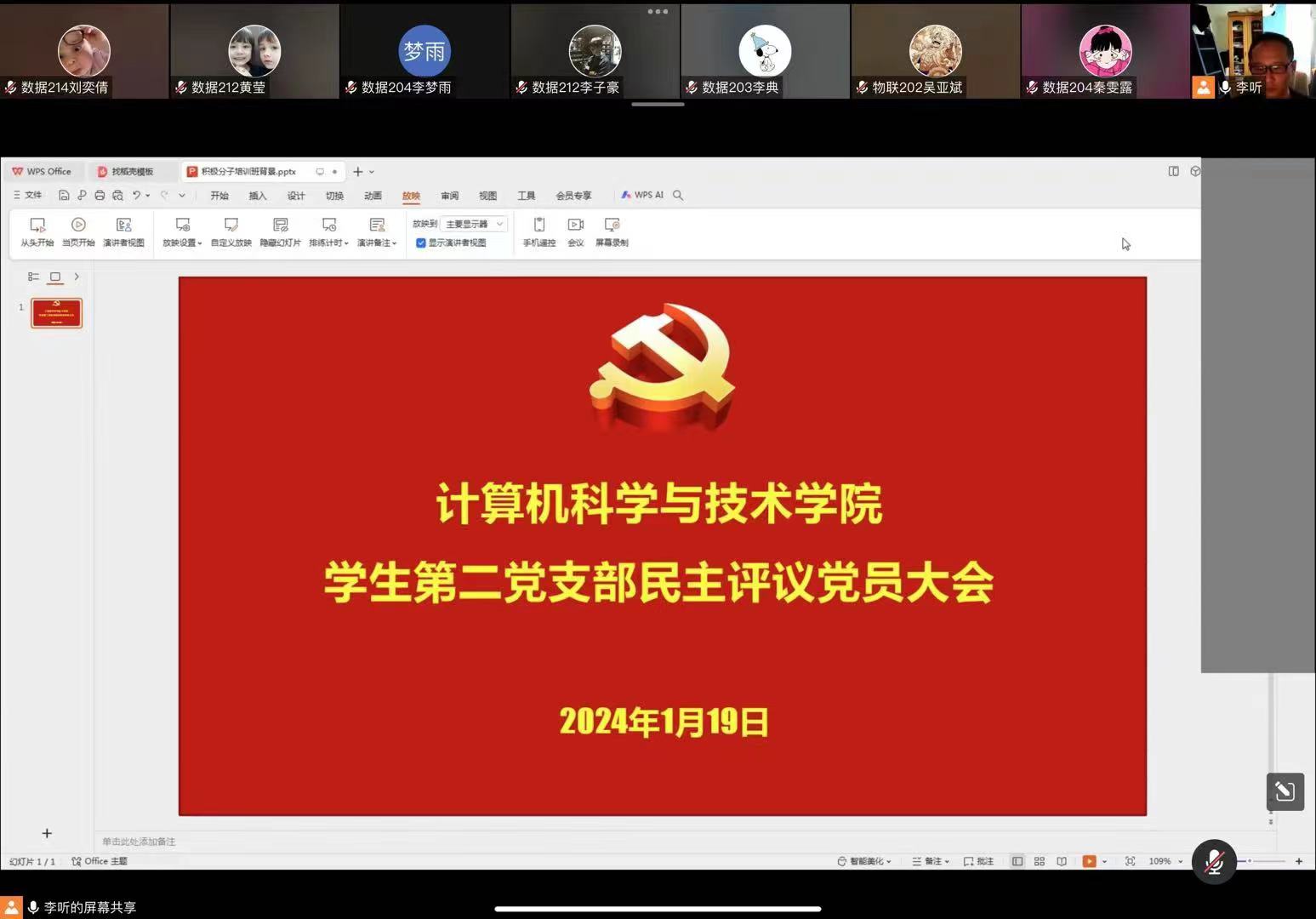Toggle normal view button in status bar
Viewport: 1316px width, 919px height.
(x=1017, y=861)
